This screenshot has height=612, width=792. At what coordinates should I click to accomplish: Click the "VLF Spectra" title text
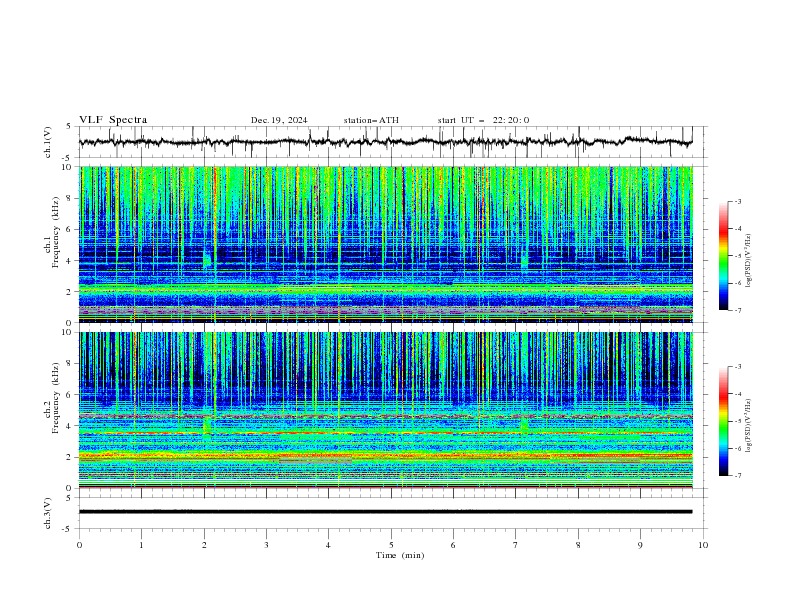click(x=113, y=120)
